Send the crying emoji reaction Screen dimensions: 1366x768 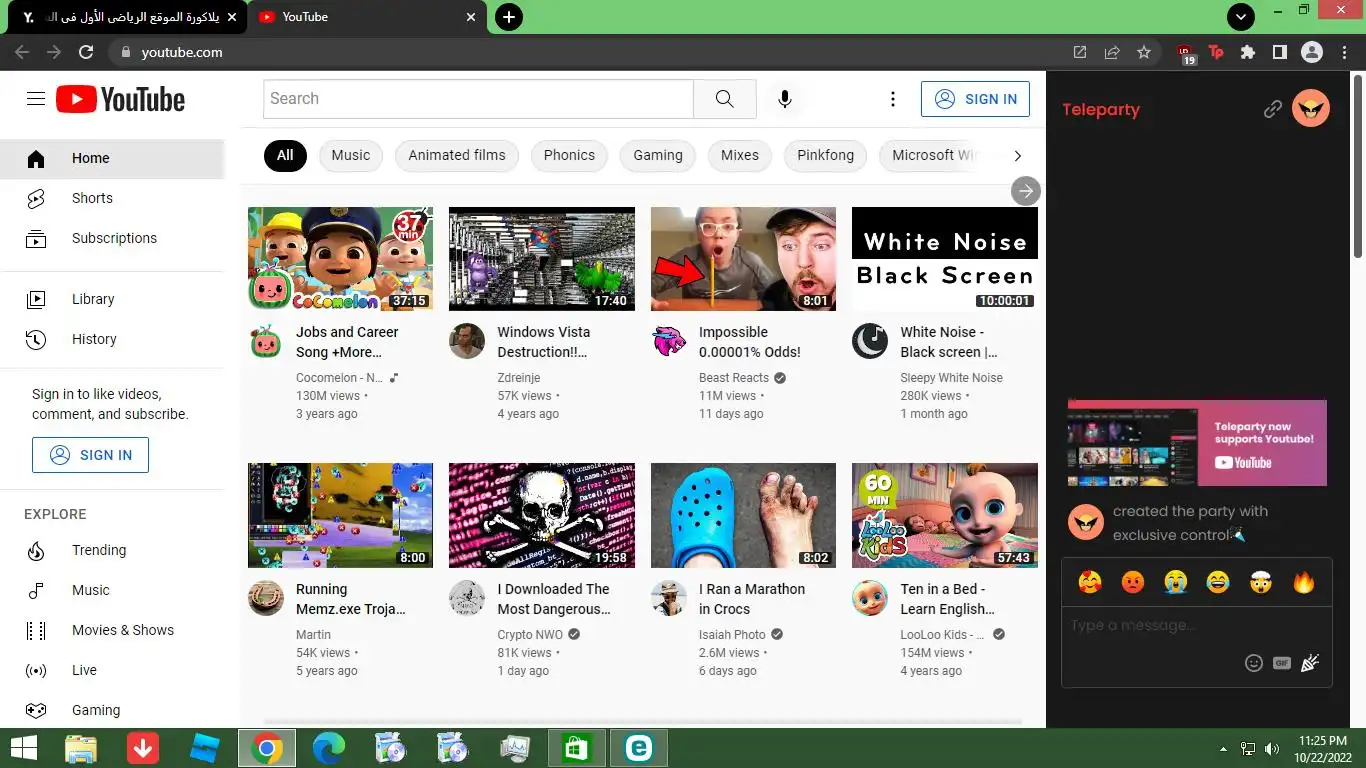(x=1175, y=582)
